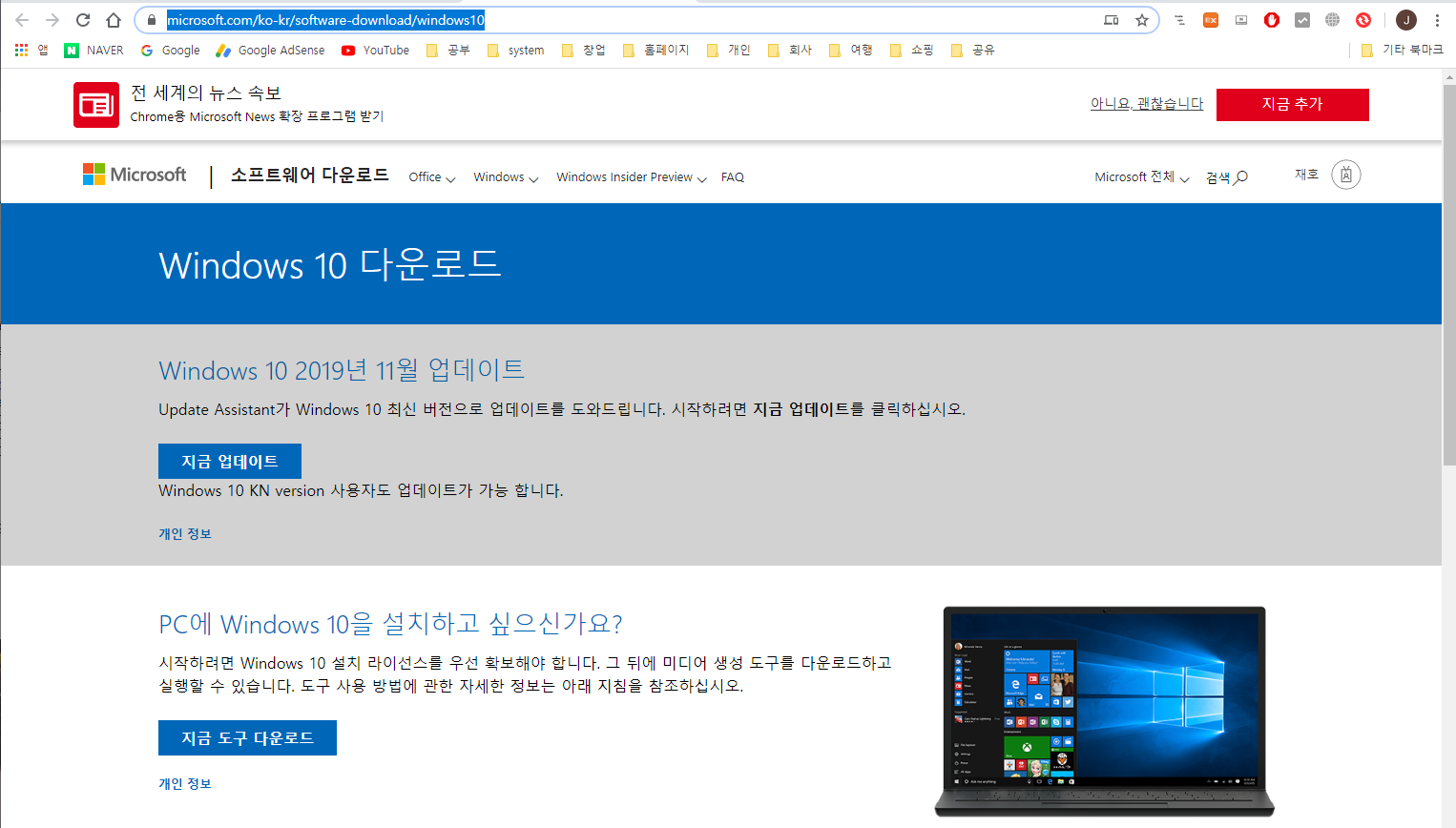Expand the Windows Insider Preview menu
This screenshot has height=828, width=1456.
(632, 177)
